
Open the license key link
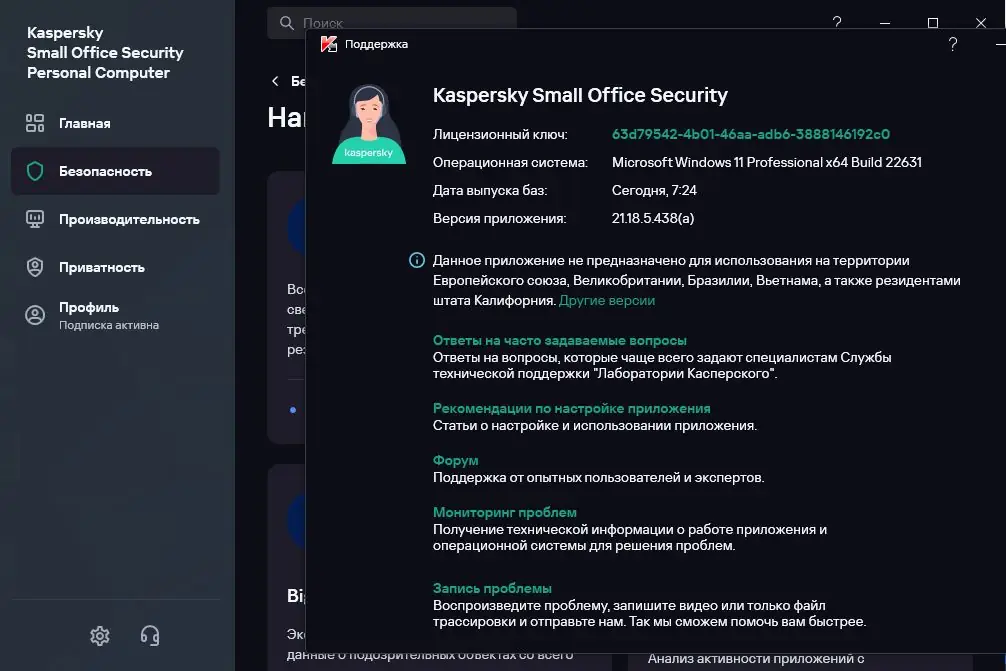[x=750, y=134]
